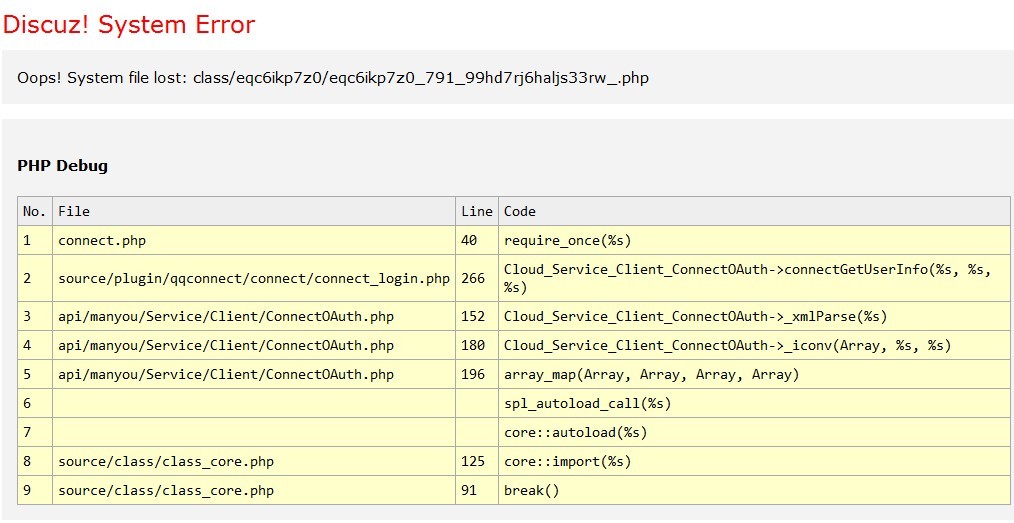Click the connectGetUserInfo code entry
This screenshot has width=1014, height=523.
tap(735, 278)
